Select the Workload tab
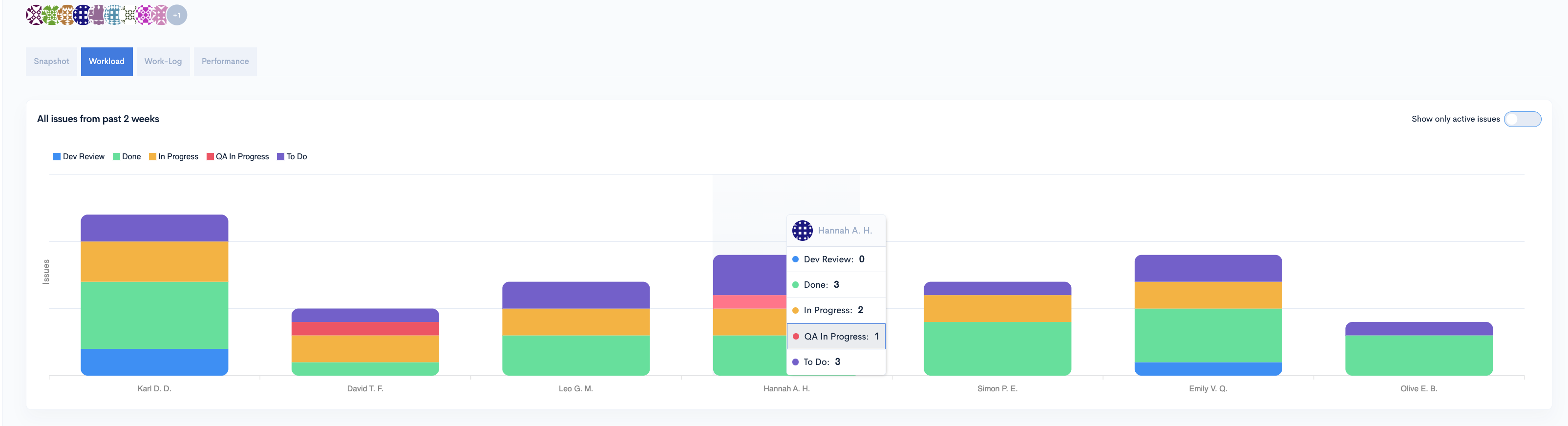1568x426 pixels. pos(106,62)
